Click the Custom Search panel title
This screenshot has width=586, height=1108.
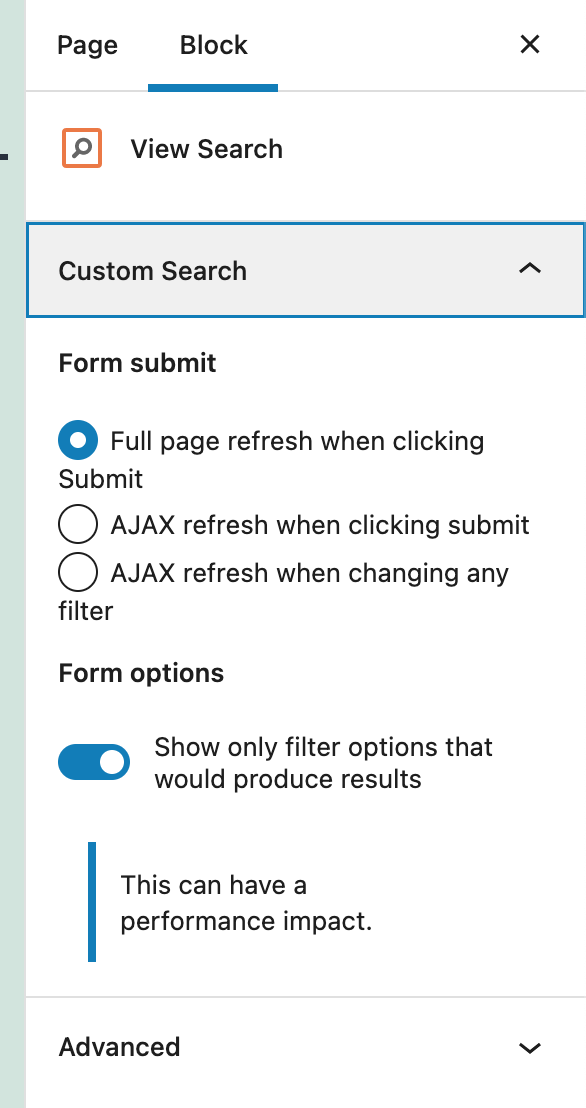coord(153,271)
